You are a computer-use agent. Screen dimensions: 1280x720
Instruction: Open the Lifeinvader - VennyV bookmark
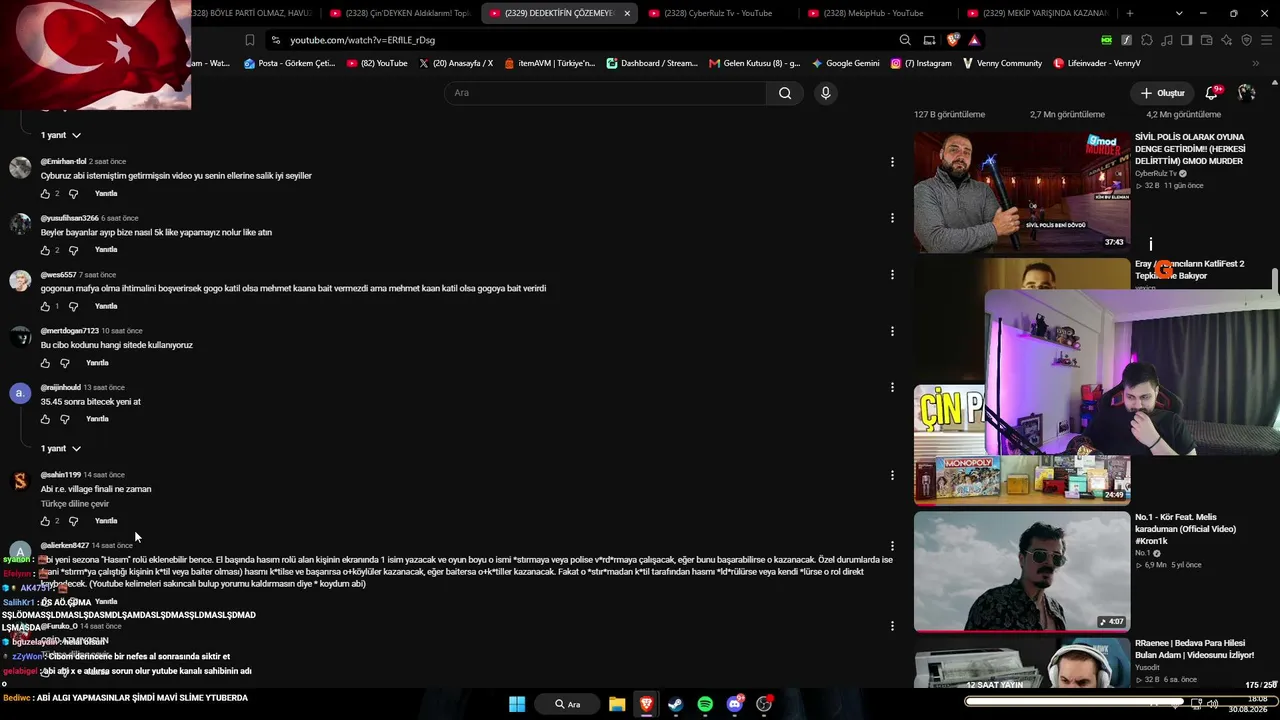1097,63
